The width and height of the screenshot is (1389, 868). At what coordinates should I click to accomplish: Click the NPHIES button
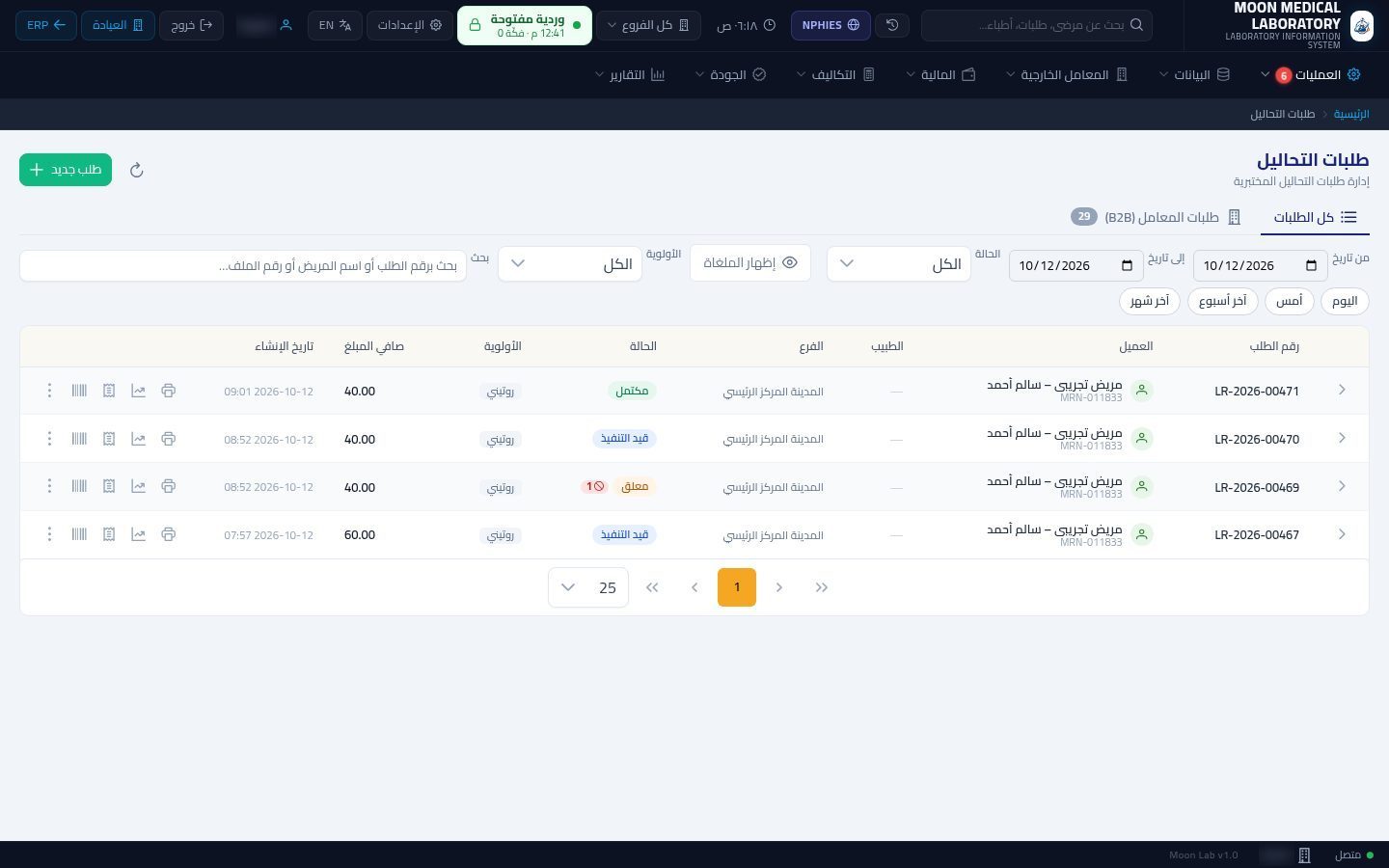[x=831, y=25]
